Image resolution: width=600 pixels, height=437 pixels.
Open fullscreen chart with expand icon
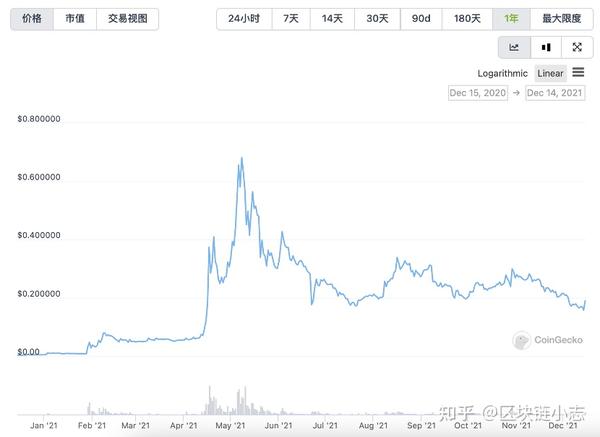pyautogui.click(x=577, y=47)
